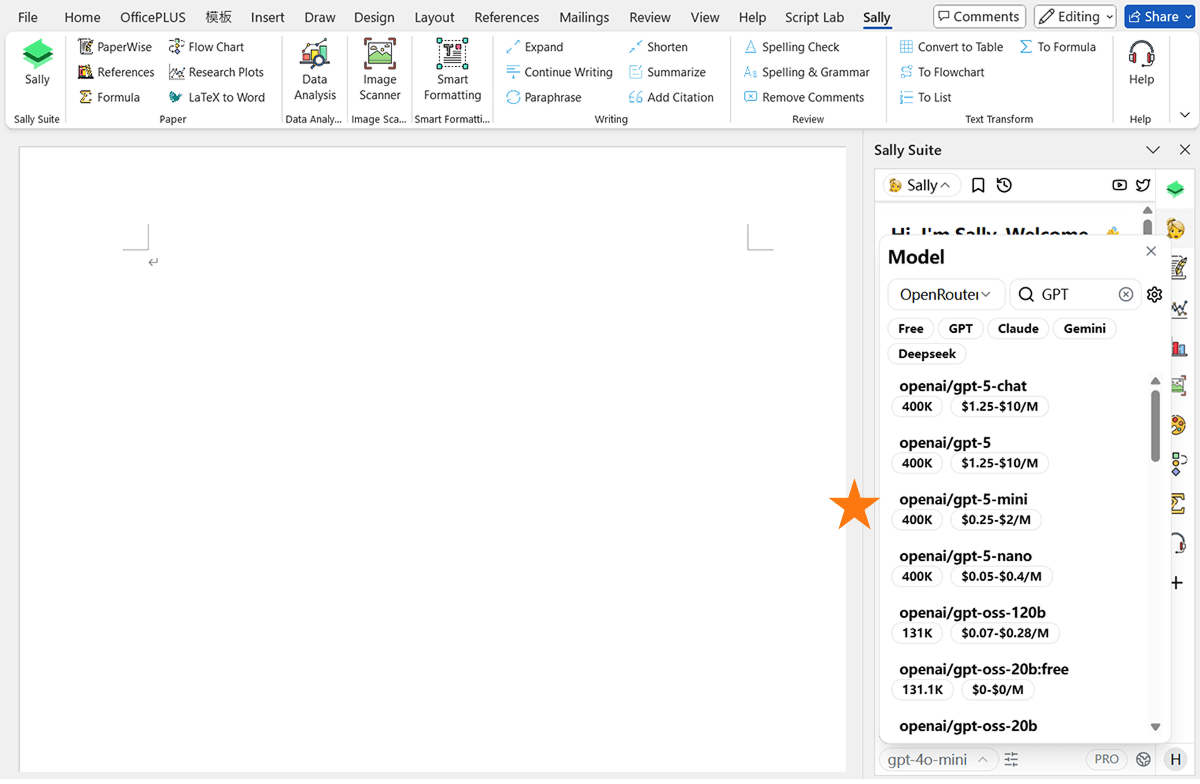Image resolution: width=1200 pixels, height=784 pixels.
Task: Start Smart Formatting
Action: (x=452, y=70)
